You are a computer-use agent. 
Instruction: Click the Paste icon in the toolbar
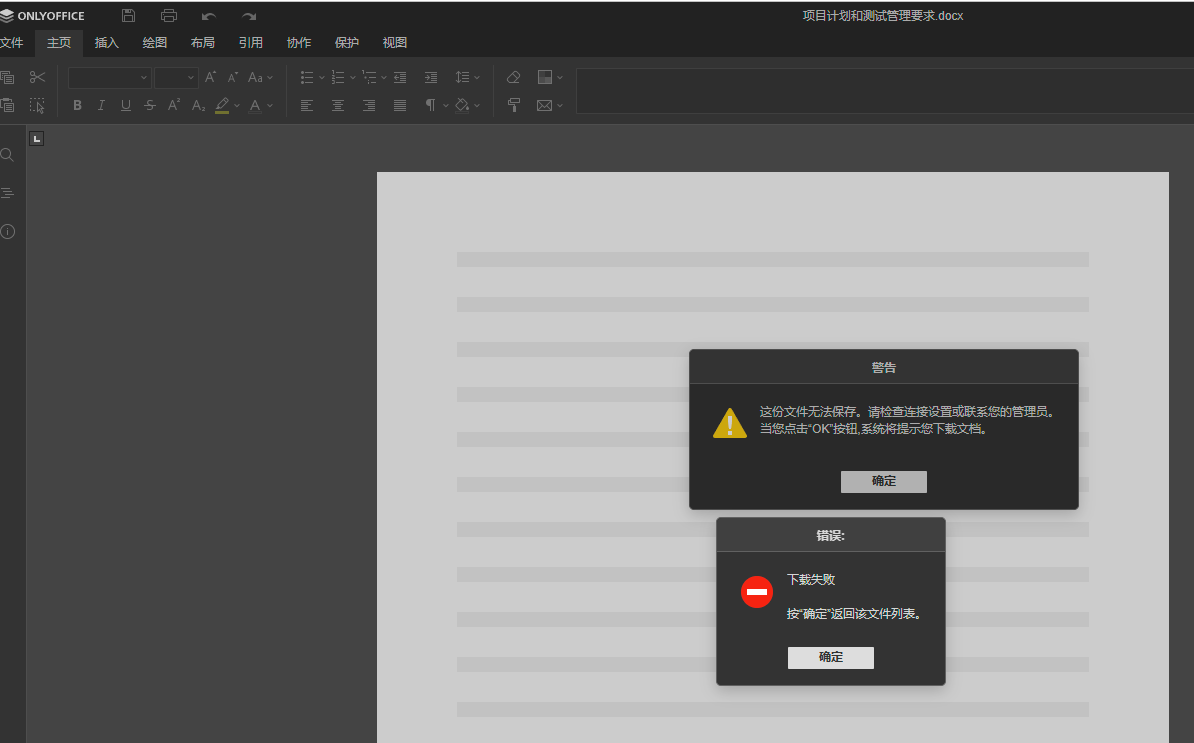7,105
